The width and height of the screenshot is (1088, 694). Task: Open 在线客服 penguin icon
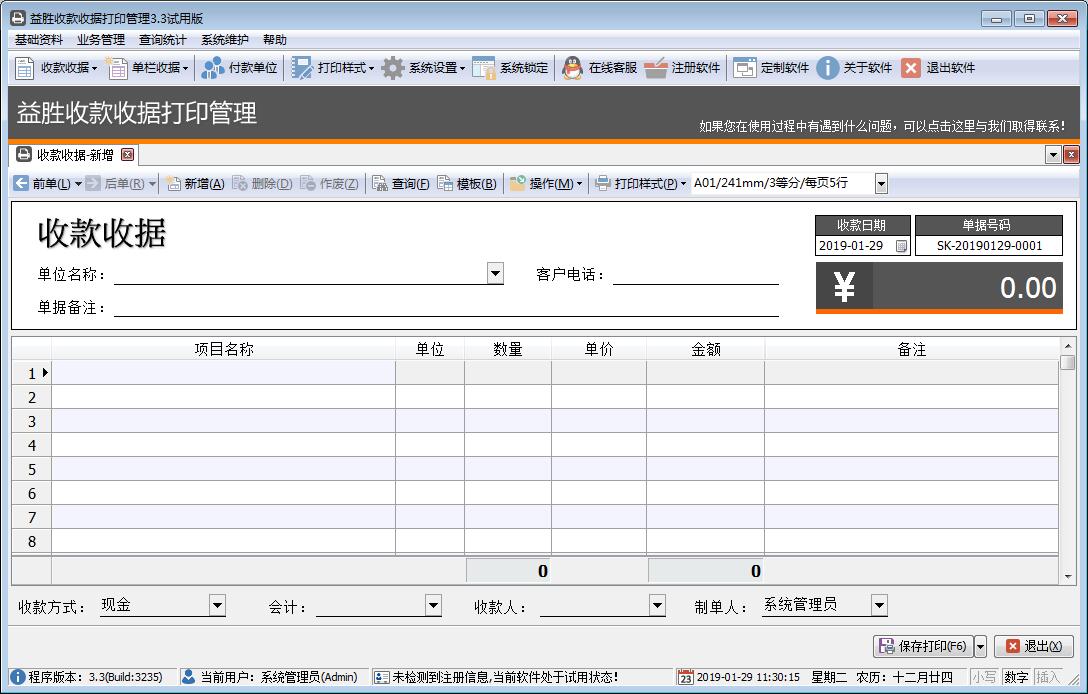tap(572, 68)
